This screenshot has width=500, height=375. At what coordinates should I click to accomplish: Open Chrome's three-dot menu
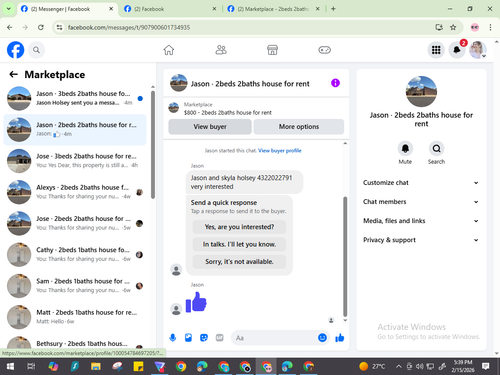pos(490,27)
